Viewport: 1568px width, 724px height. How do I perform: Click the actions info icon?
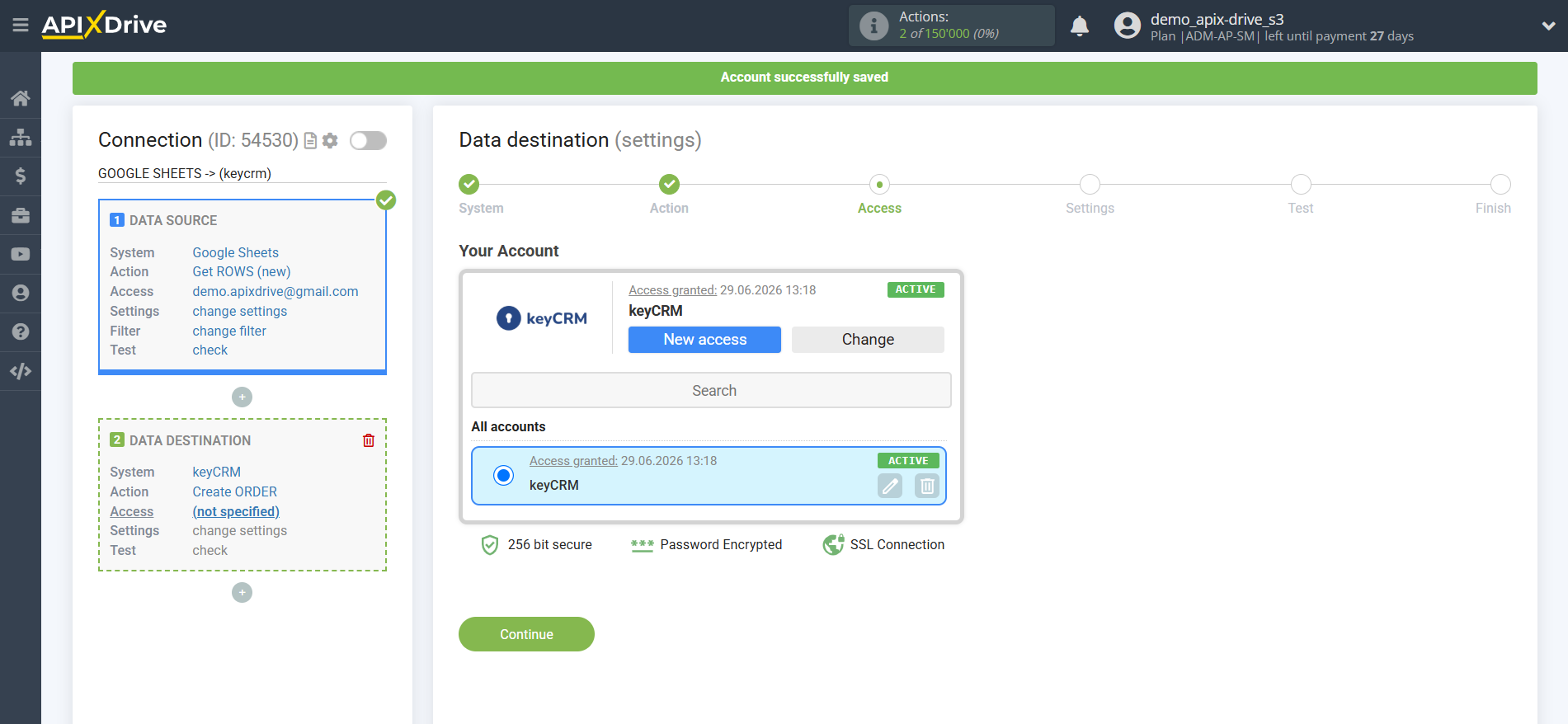873,26
